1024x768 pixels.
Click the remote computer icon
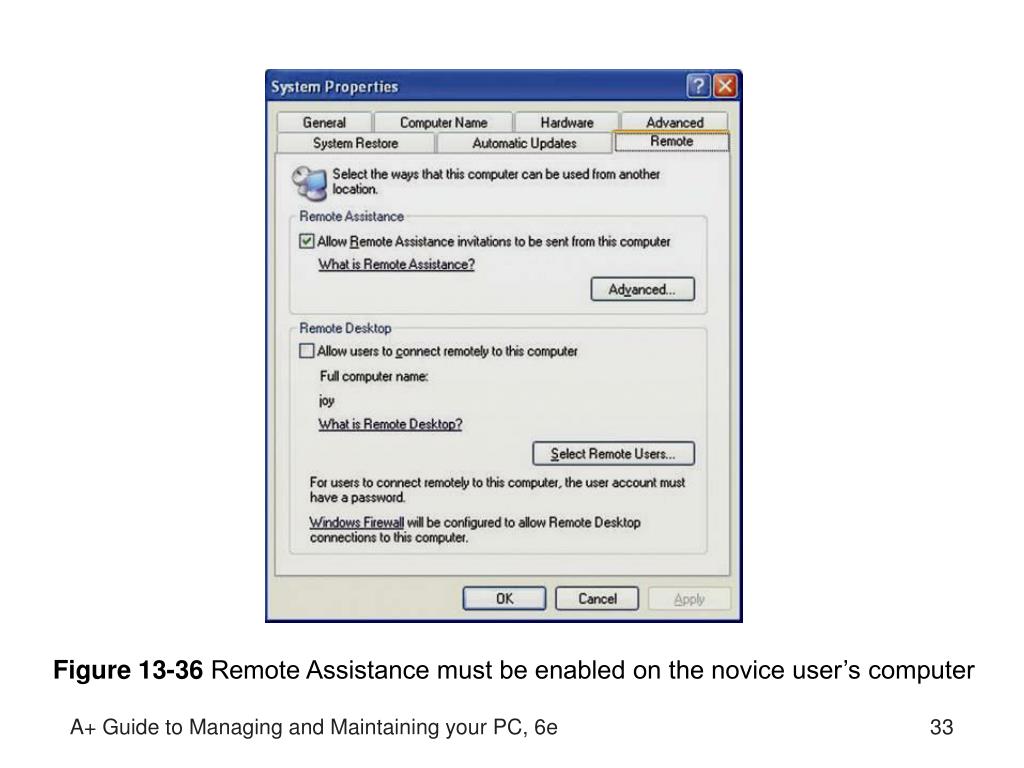point(309,182)
